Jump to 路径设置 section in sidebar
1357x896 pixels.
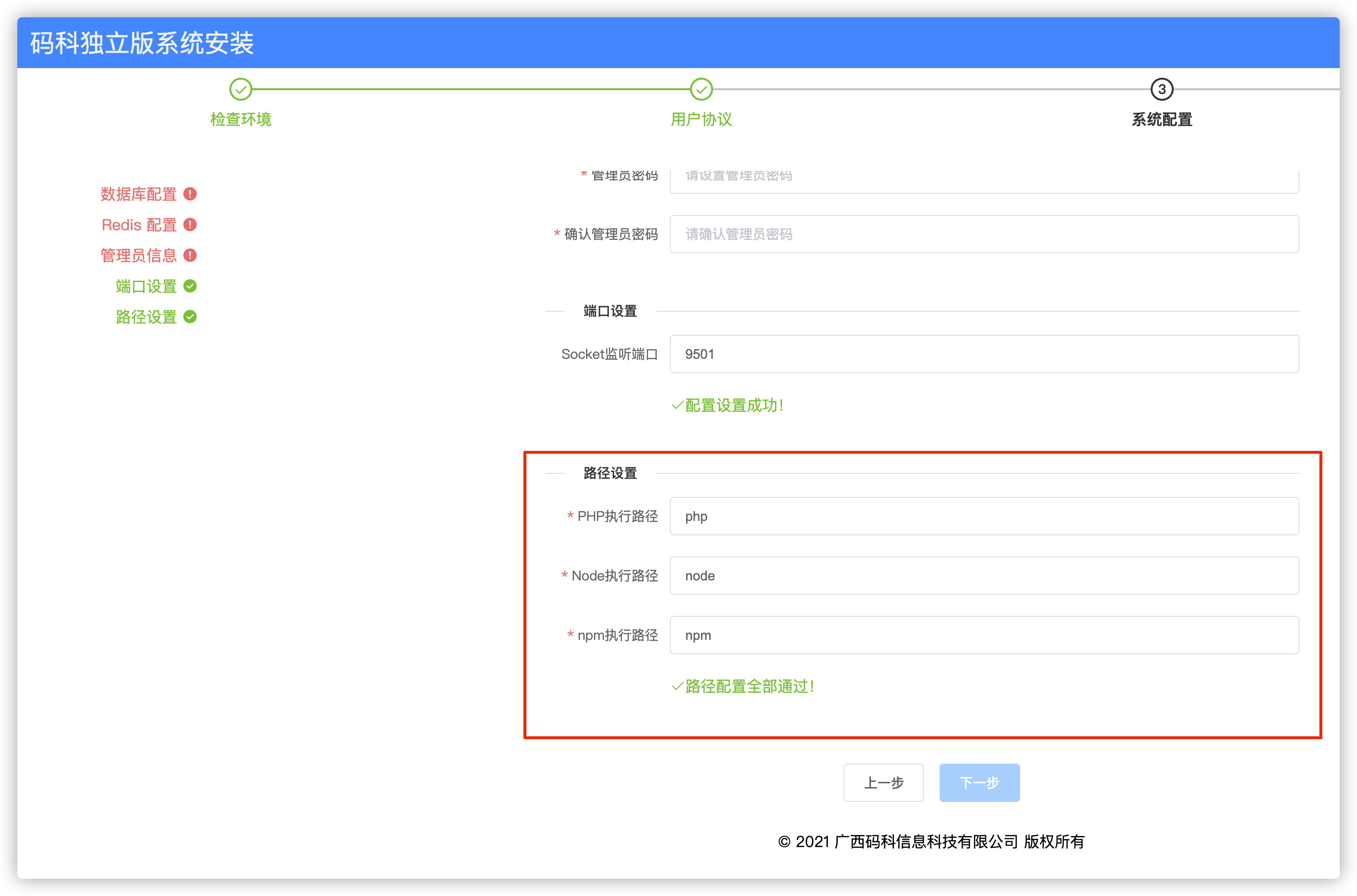pyautogui.click(x=146, y=317)
